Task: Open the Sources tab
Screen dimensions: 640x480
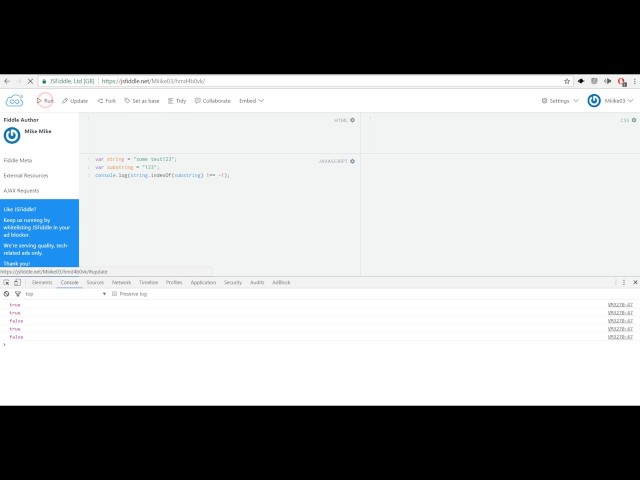Action: (95, 282)
